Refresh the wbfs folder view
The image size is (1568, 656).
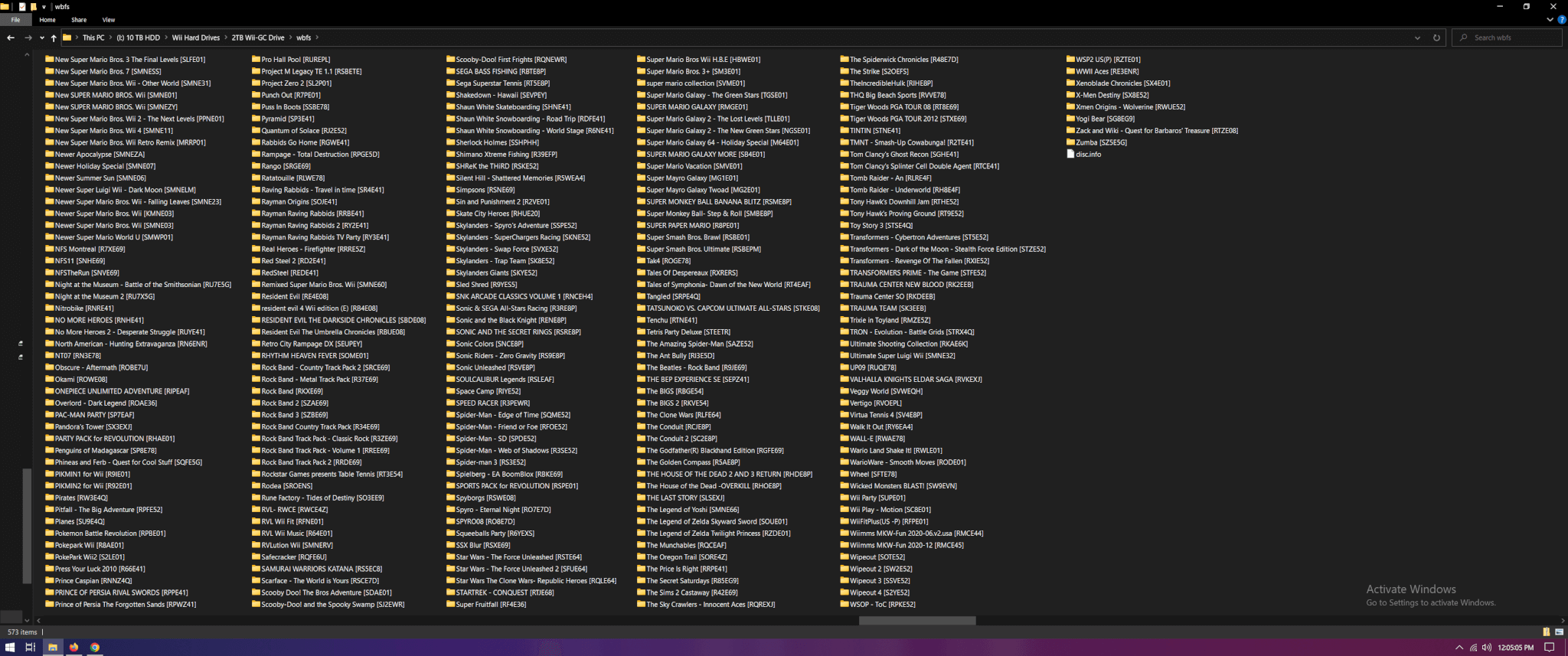pos(1436,38)
